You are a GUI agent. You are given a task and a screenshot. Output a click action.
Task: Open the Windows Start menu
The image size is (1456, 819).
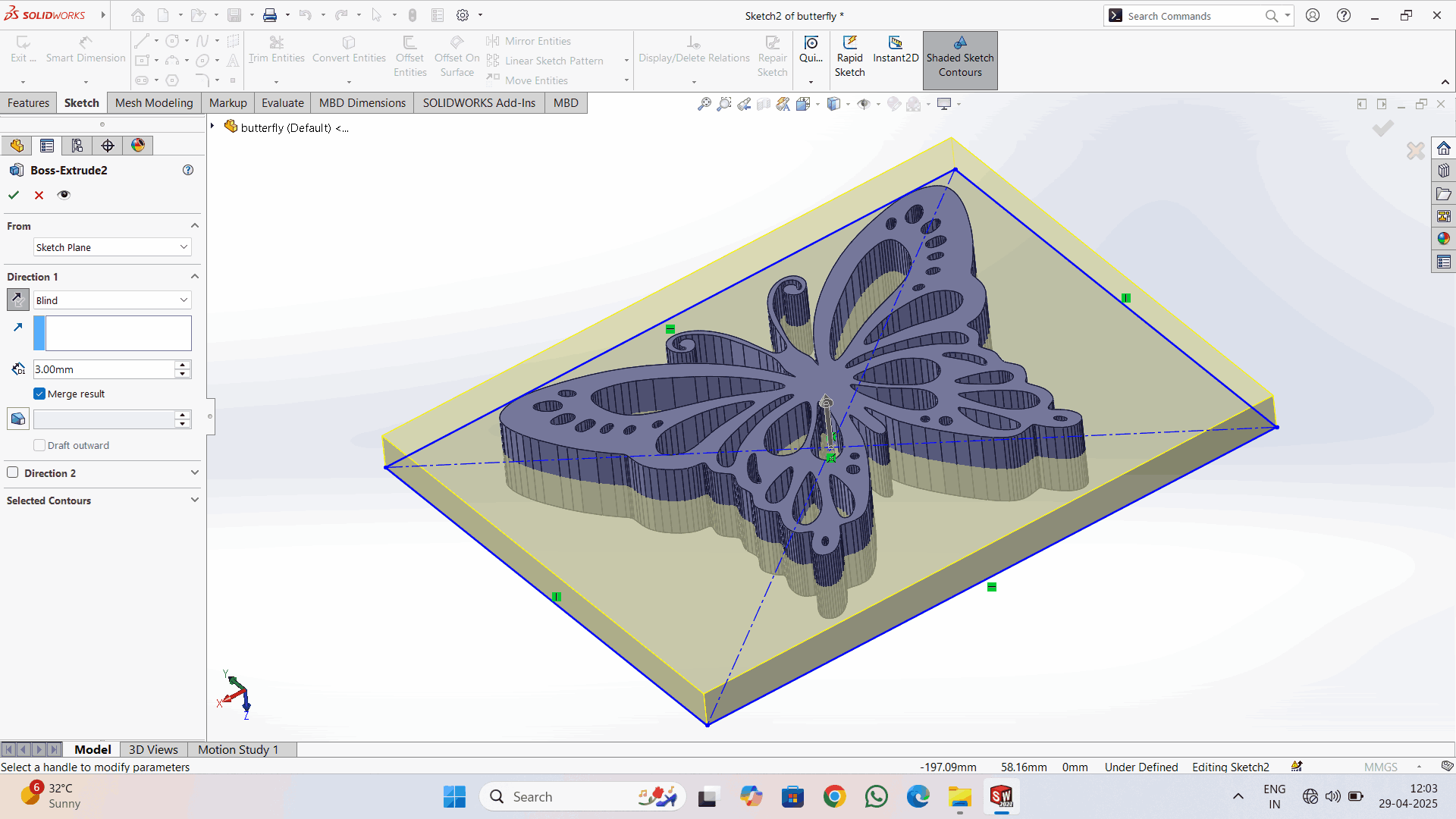454,797
